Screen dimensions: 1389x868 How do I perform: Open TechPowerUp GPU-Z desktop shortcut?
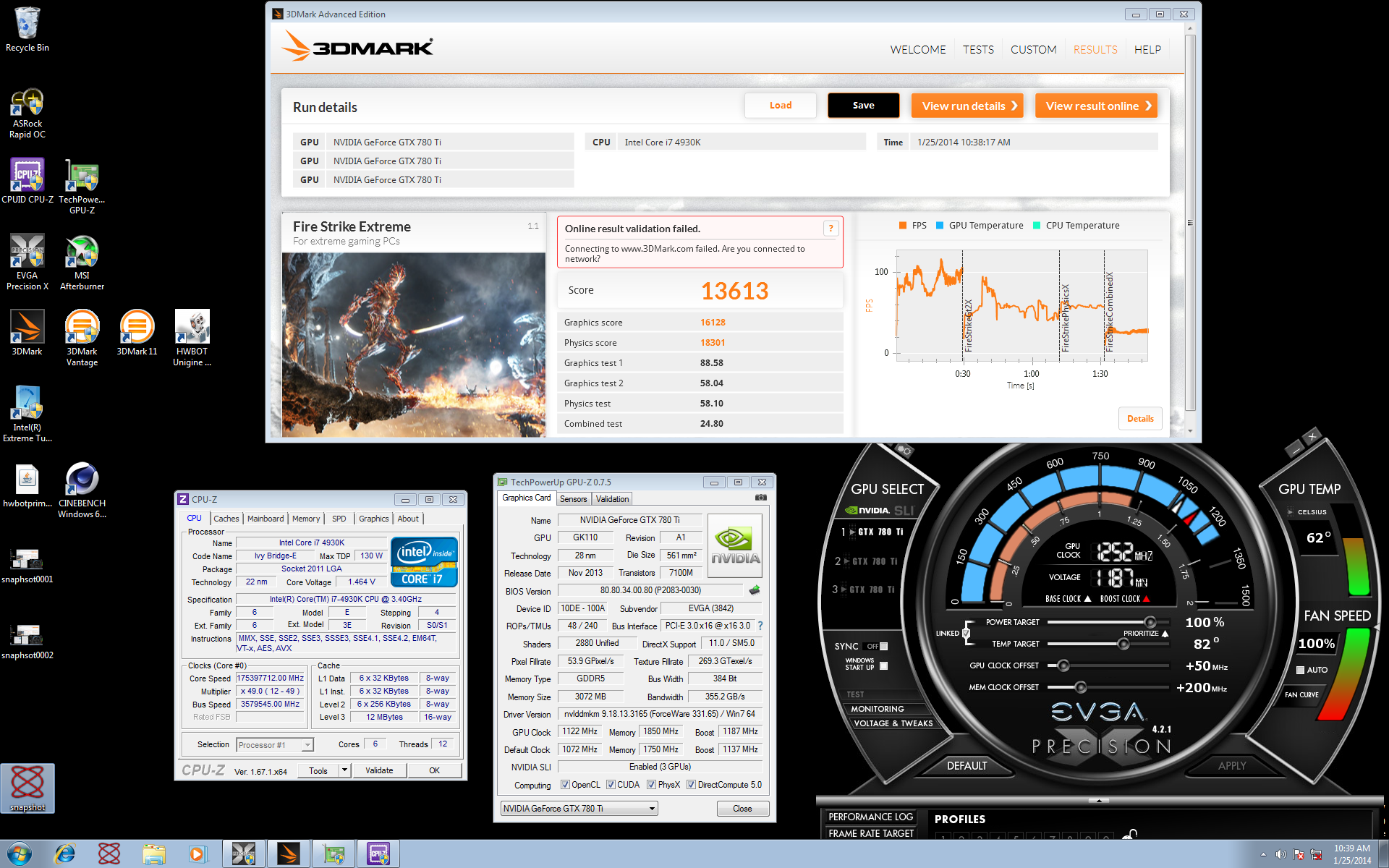(82, 187)
